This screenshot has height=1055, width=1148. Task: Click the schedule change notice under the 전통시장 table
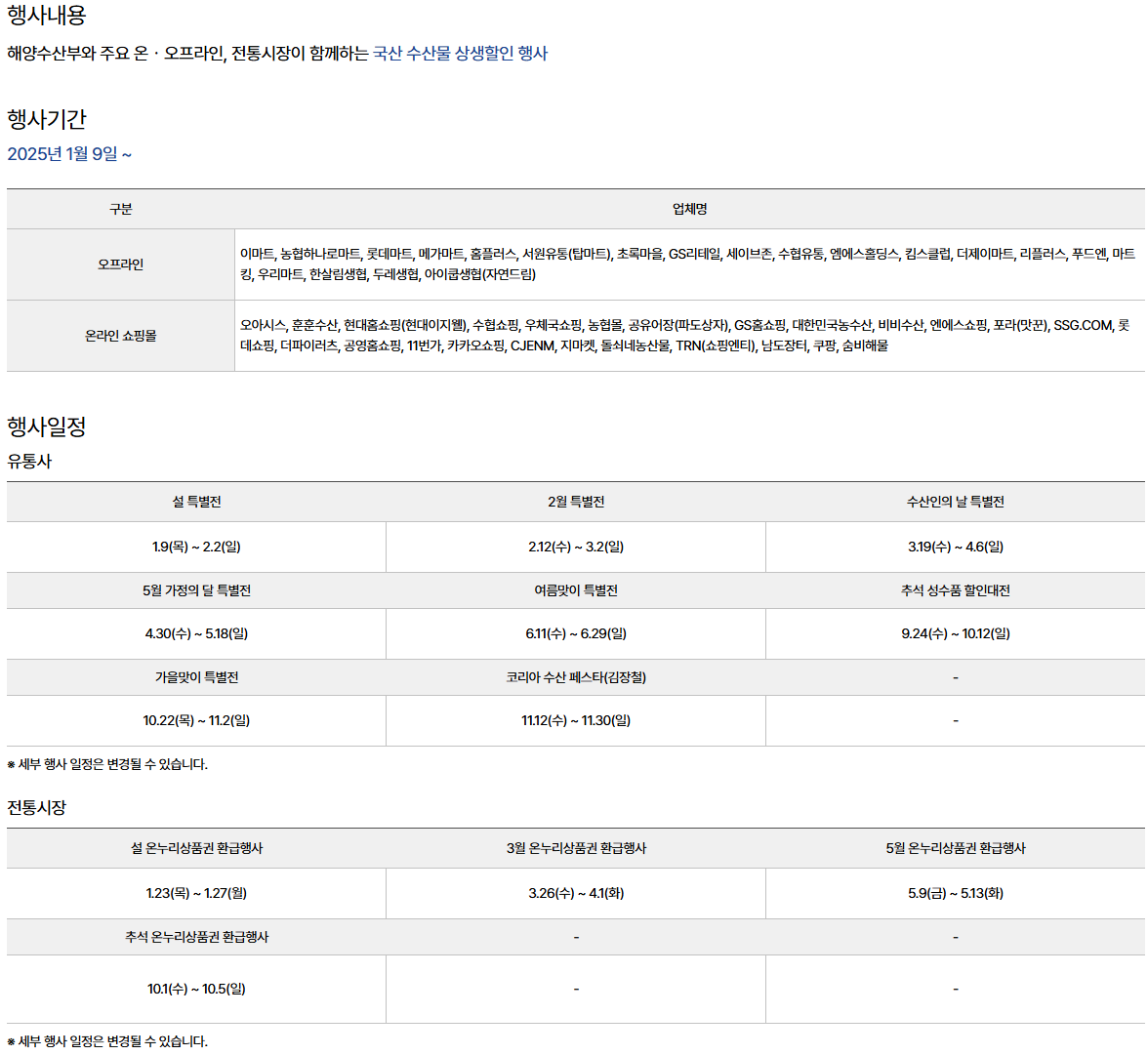107,1041
